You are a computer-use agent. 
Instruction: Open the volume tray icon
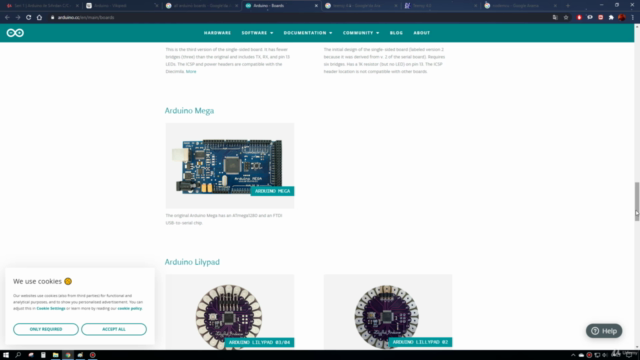pyautogui.click(x=605, y=355)
